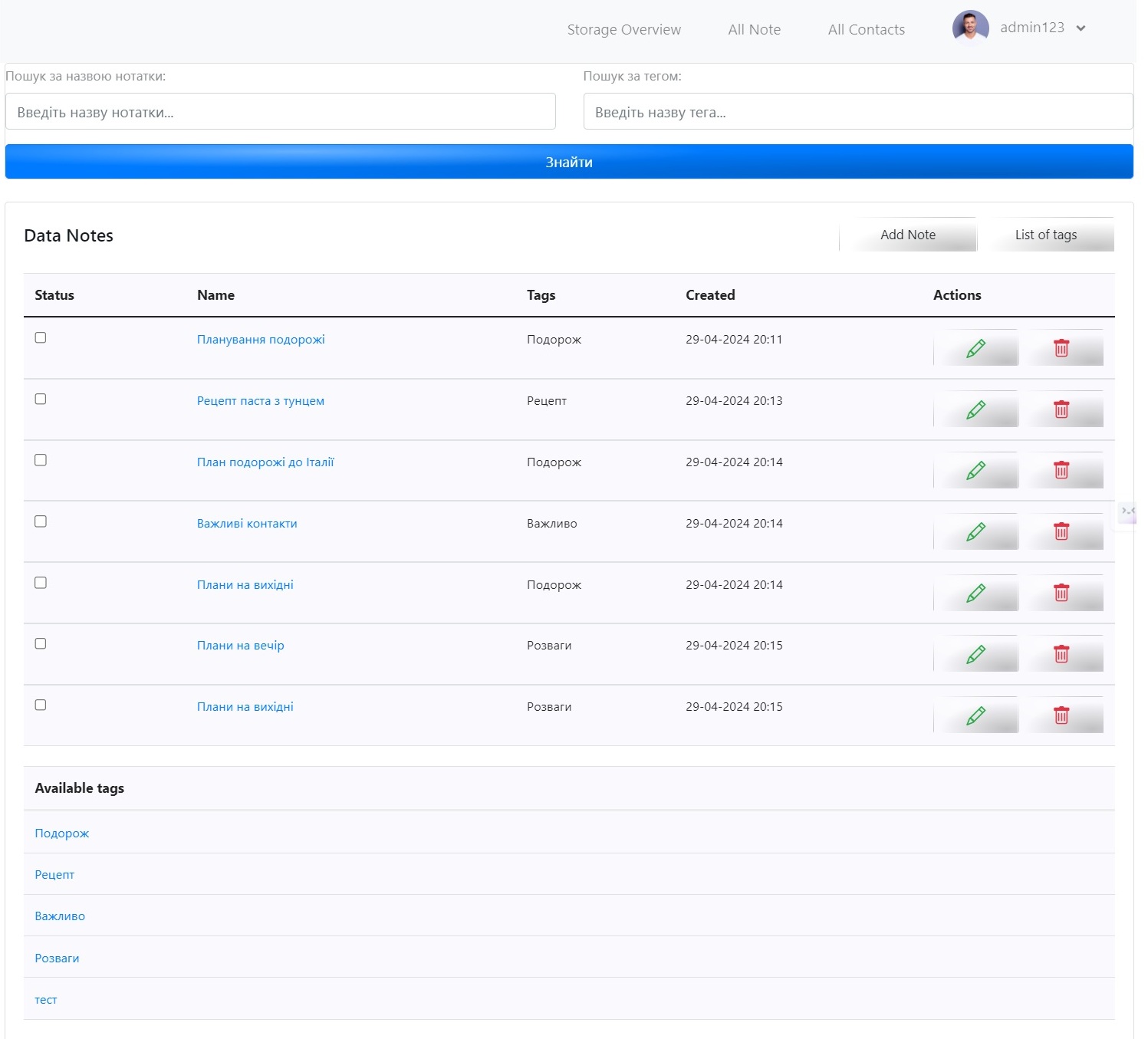
Task: Open the Плани на вечір note link
Action: pyautogui.click(x=241, y=645)
